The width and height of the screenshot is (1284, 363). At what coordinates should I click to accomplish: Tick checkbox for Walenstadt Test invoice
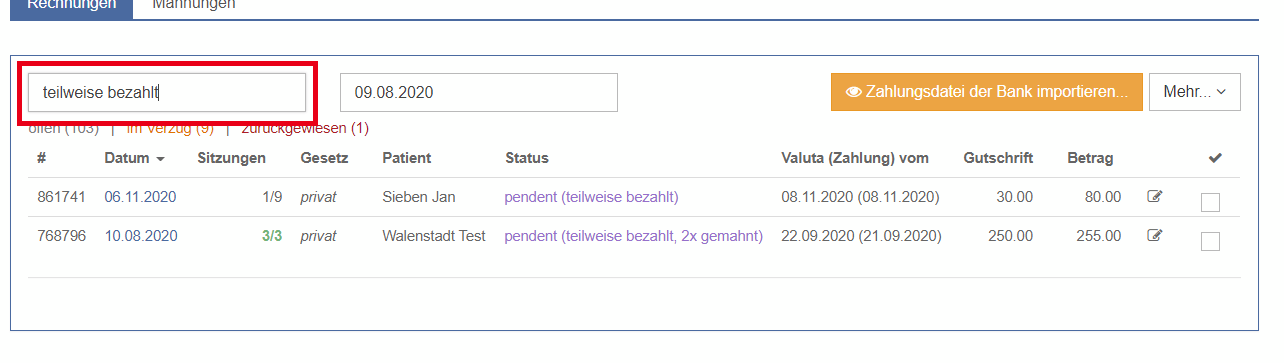(1210, 241)
